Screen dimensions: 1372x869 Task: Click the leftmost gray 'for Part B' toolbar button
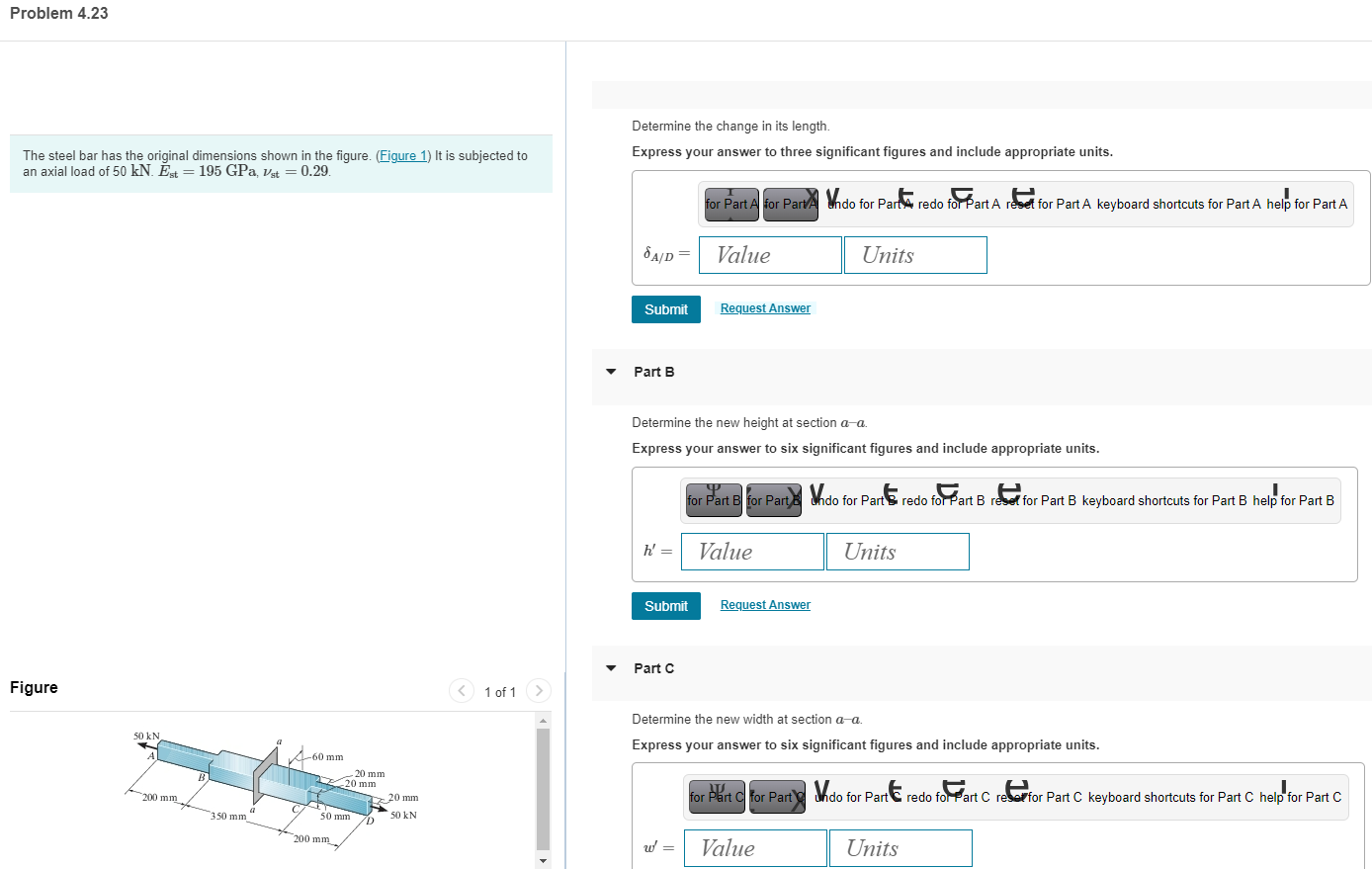tap(714, 501)
